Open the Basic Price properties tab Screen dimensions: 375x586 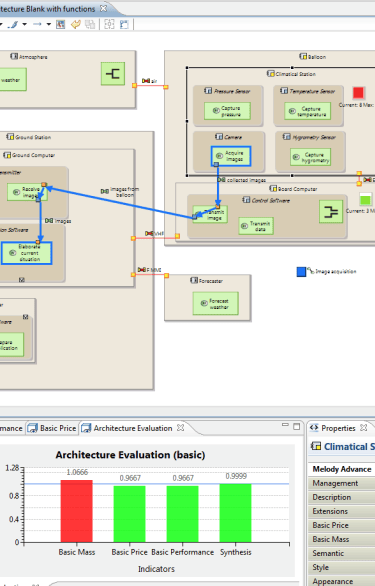341,525
